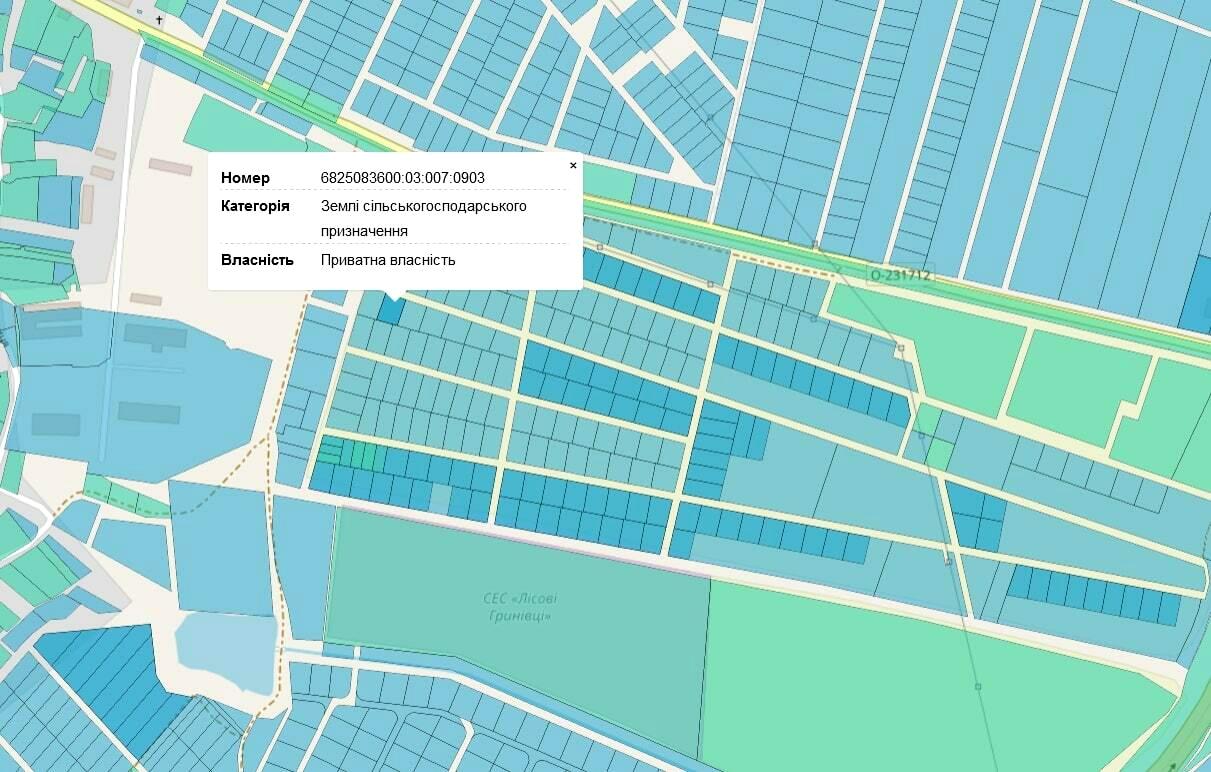The image size is (1211, 772).
Task: Select the small bright green parcel among dark blue plots
Action: coord(368,455)
